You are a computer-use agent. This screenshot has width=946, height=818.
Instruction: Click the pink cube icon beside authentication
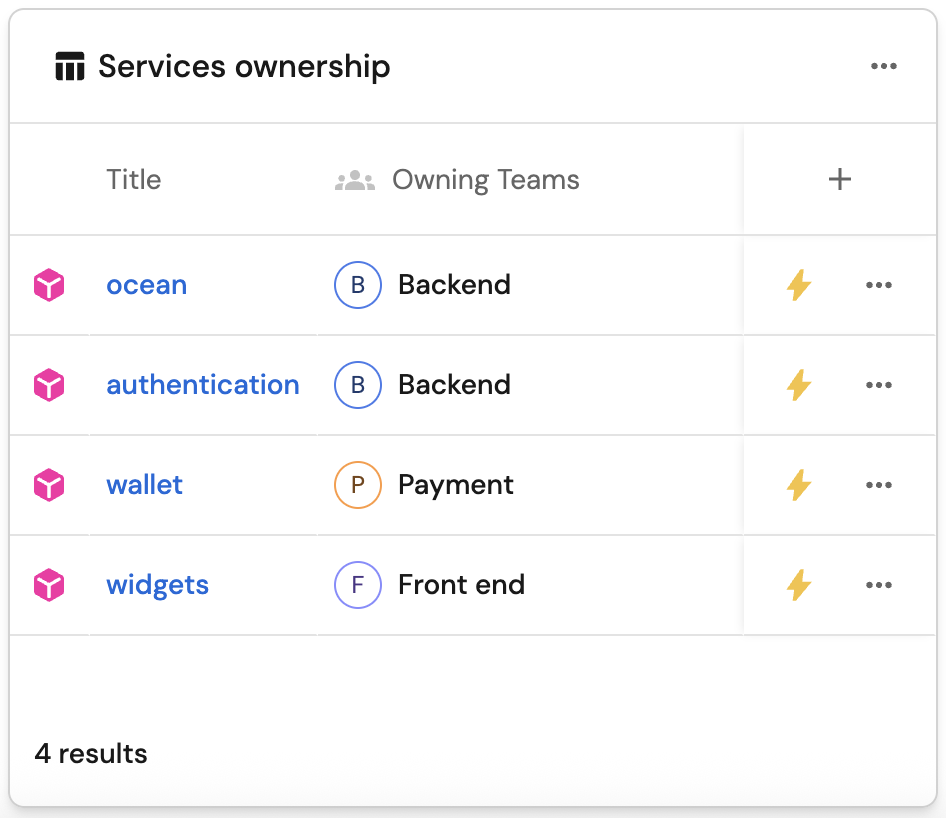(x=49, y=385)
